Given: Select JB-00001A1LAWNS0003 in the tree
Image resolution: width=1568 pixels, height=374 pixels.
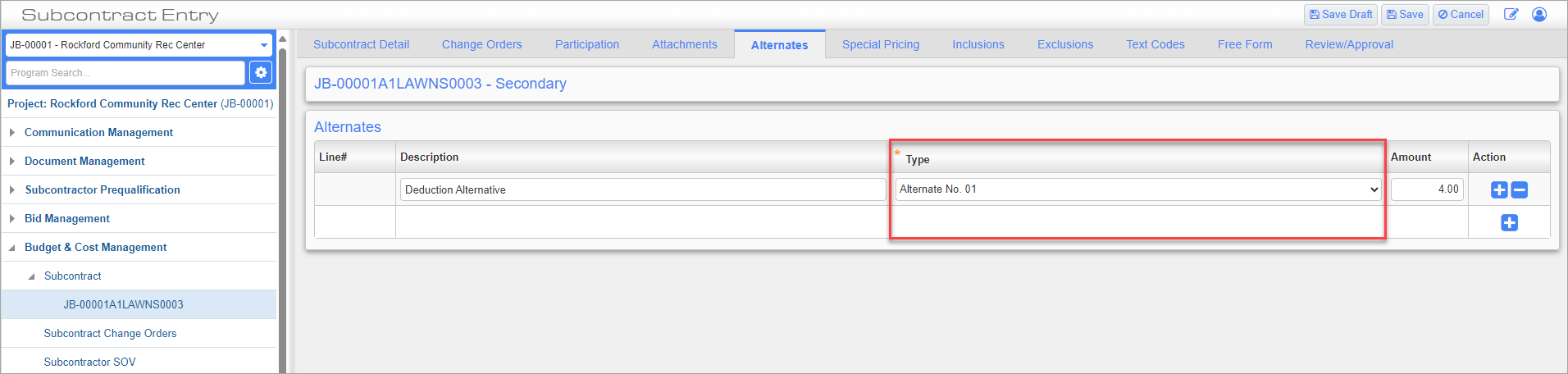Looking at the screenshot, I should click(x=124, y=304).
